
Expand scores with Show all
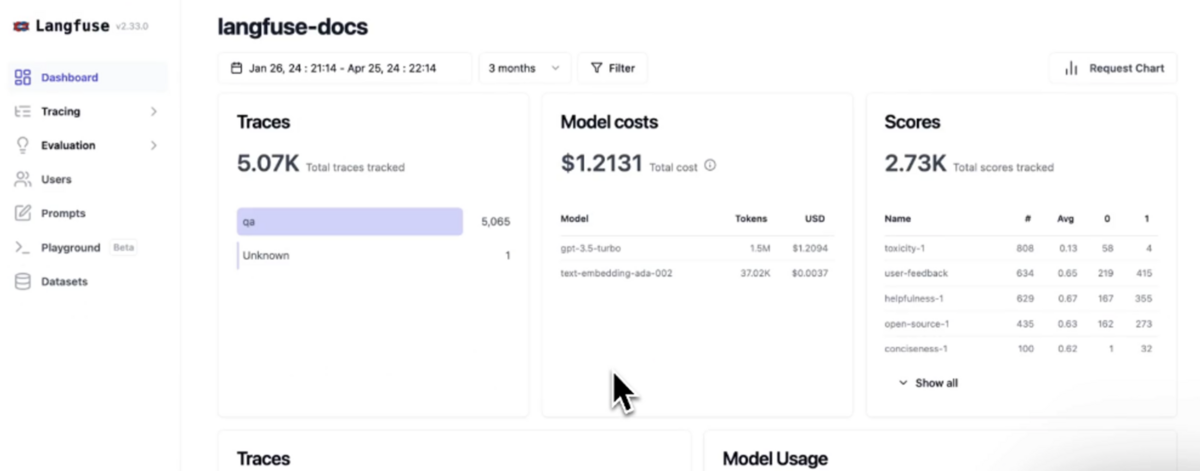[928, 383]
